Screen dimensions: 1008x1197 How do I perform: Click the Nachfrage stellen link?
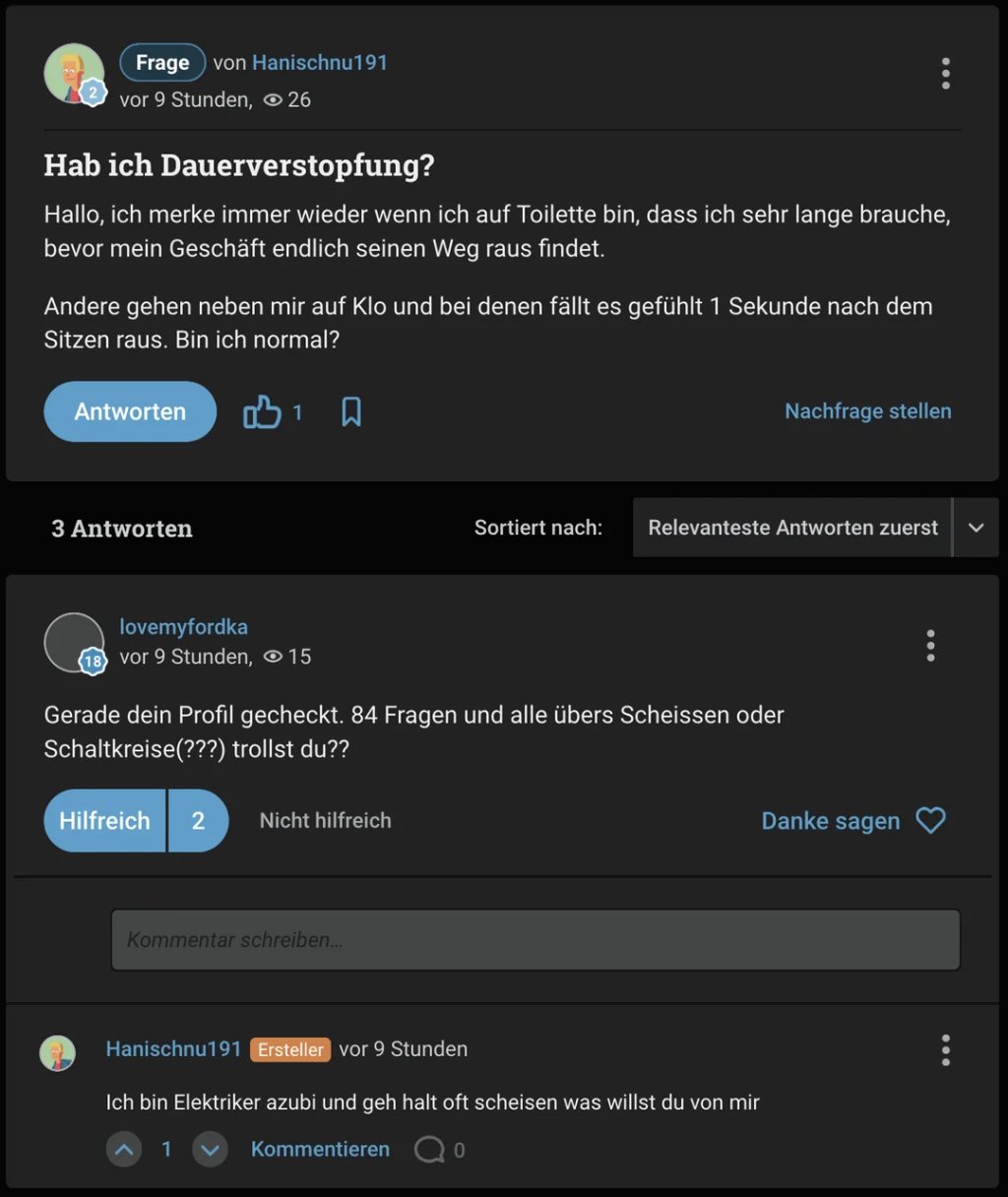click(x=867, y=411)
